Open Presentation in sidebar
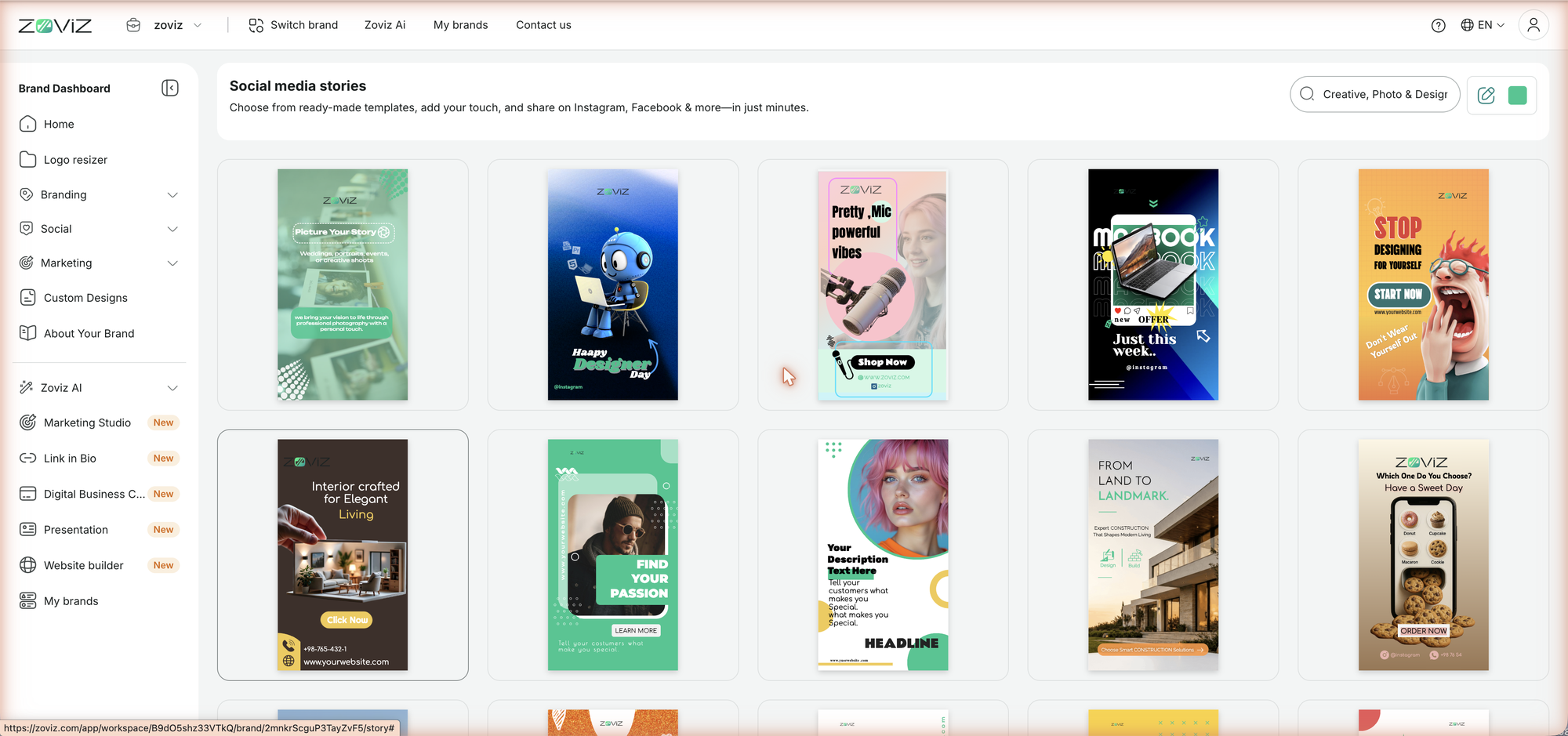Image resolution: width=1568 pixels, height=736 pixels. pos(76,530)
